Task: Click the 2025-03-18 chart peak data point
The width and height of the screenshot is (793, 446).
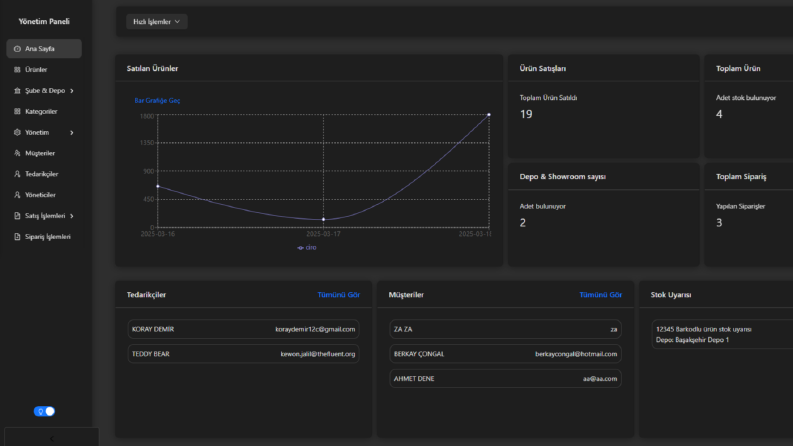Action: tap(489, 115)
